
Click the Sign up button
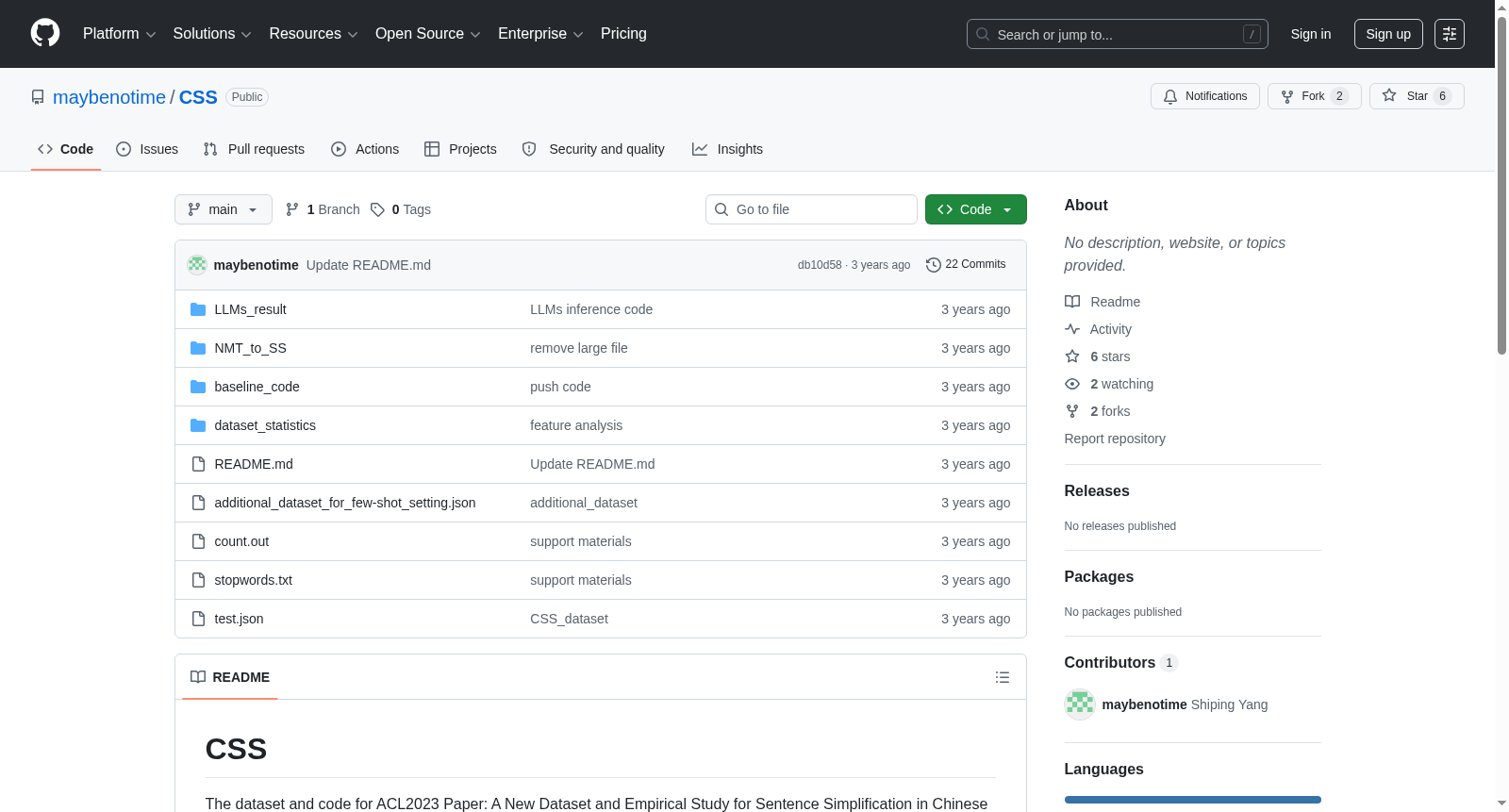[x=1388, y=34]
